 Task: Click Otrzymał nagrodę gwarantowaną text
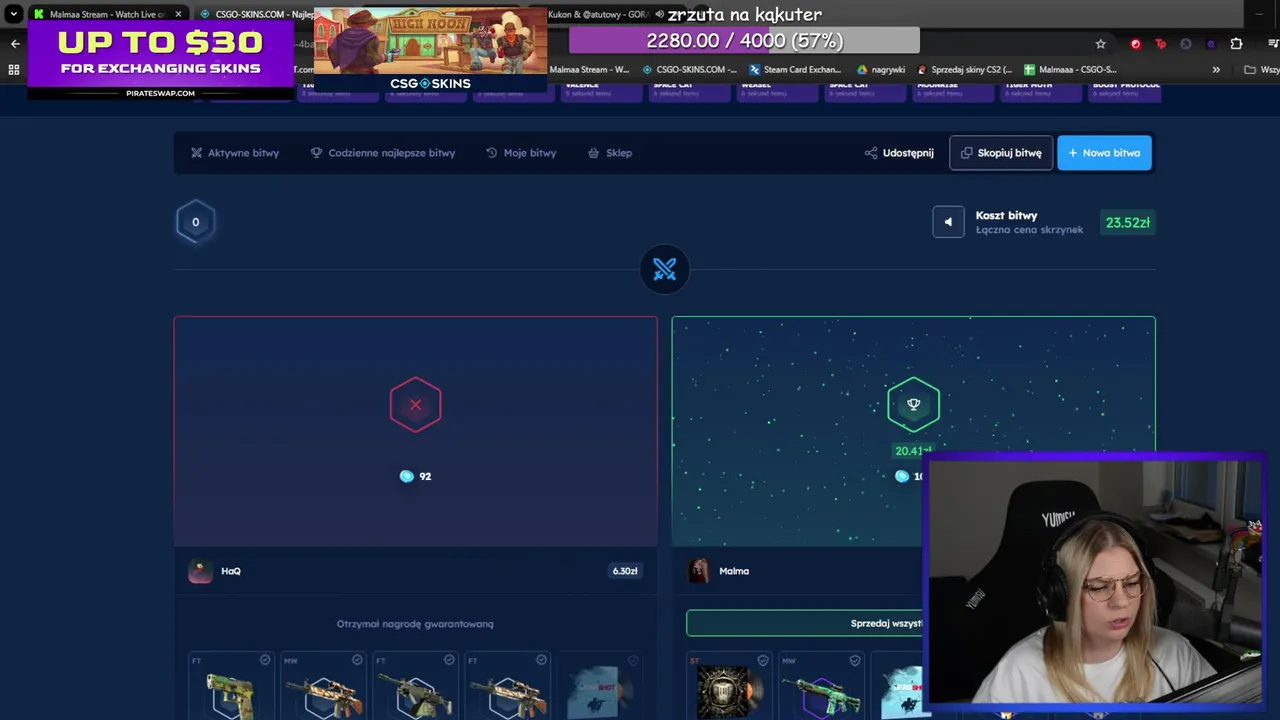point(415,624)
